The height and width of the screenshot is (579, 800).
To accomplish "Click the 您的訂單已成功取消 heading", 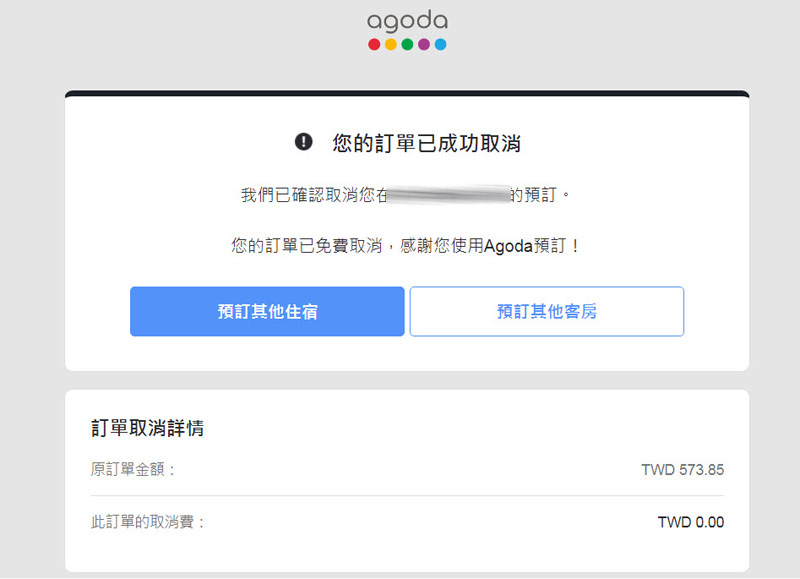I will (426, 143).
